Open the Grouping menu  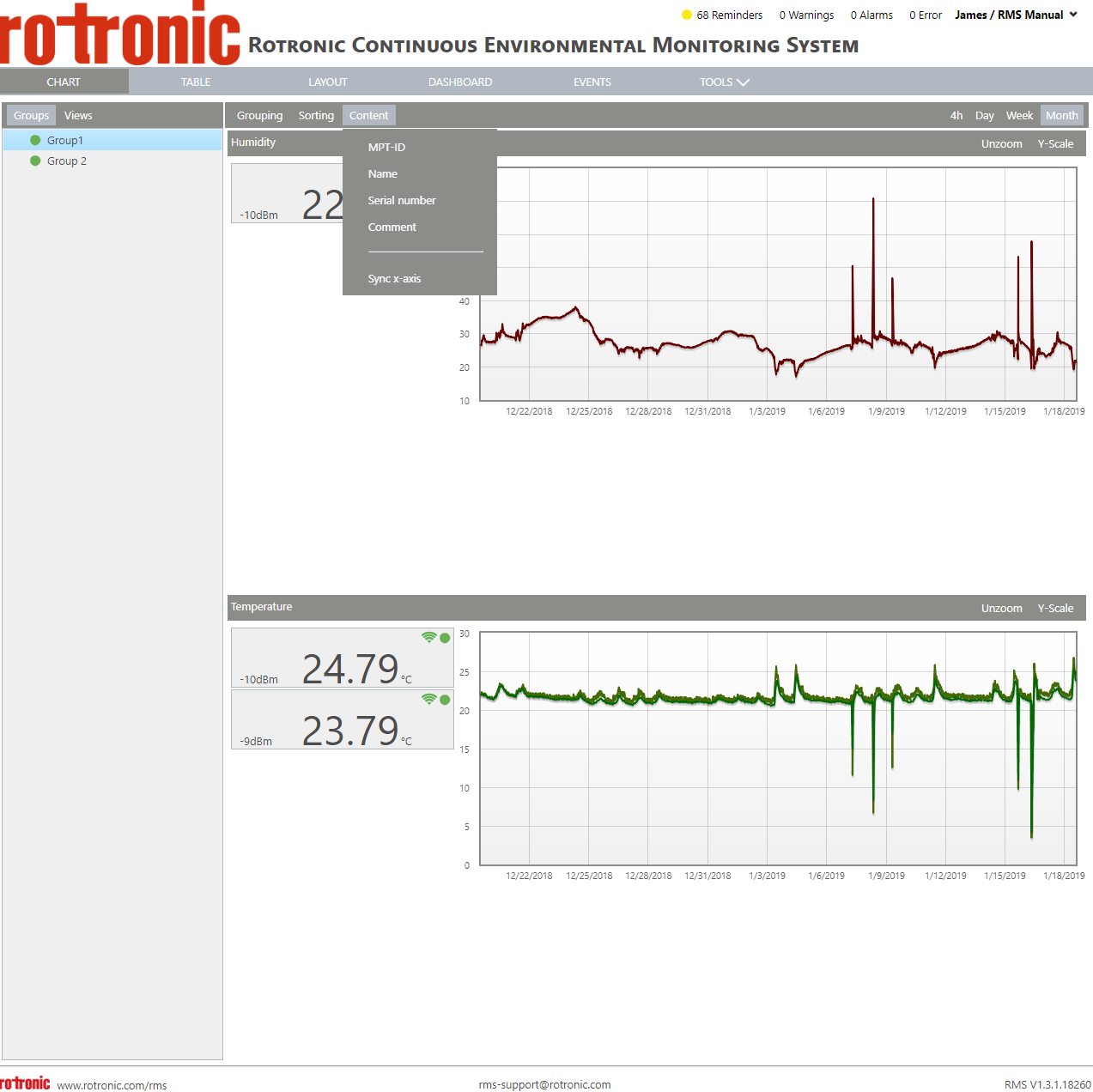[259, 116]
